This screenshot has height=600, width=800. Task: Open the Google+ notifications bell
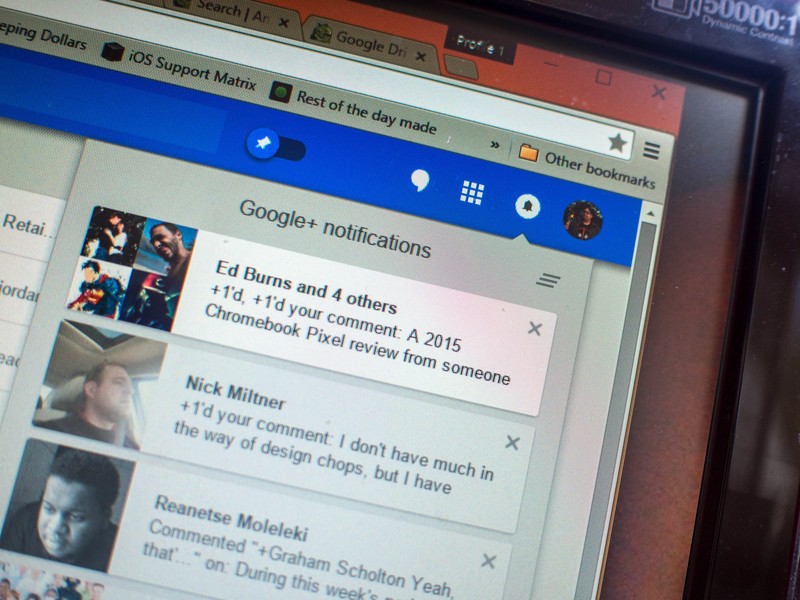pos(528,206)
